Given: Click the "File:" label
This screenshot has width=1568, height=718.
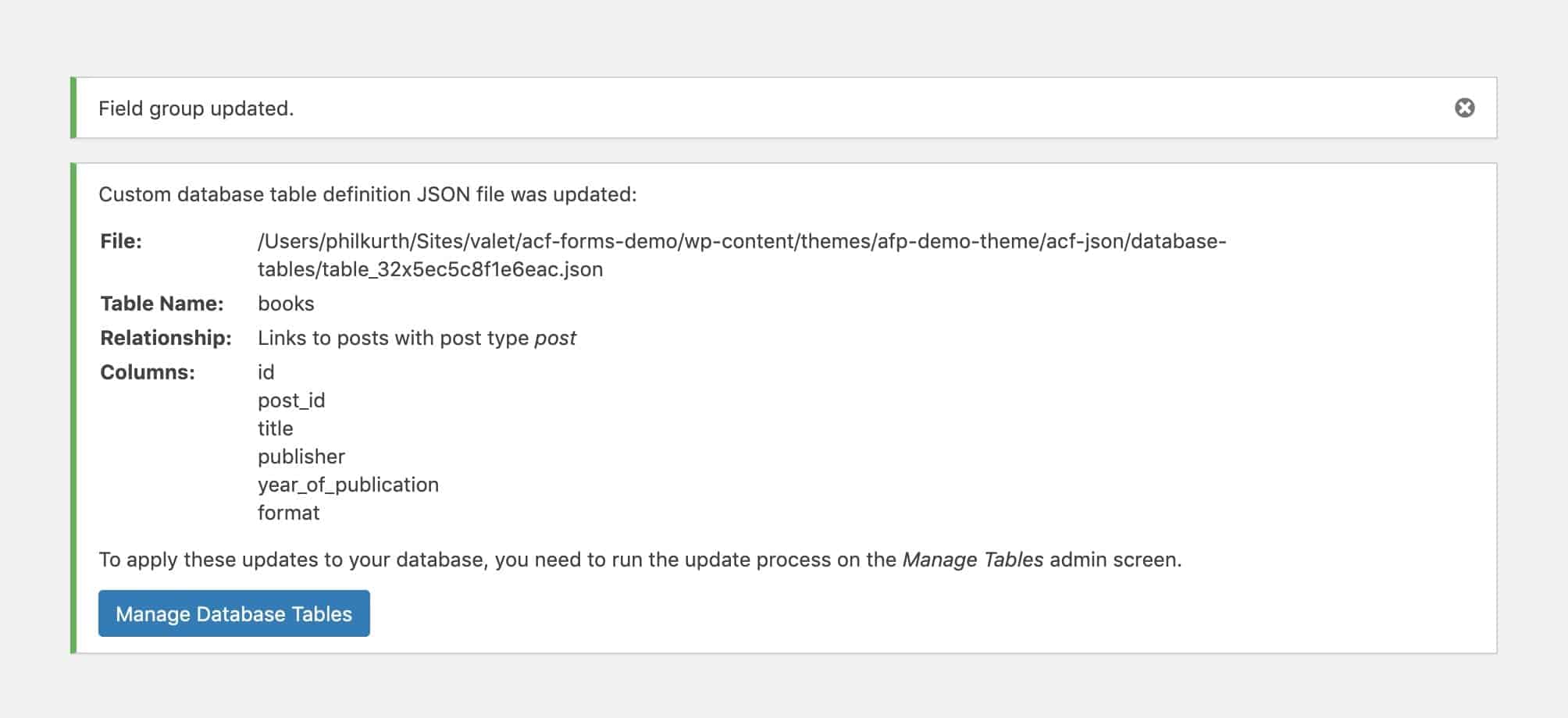Looking at the screenshot, I should tap(121, 241).
